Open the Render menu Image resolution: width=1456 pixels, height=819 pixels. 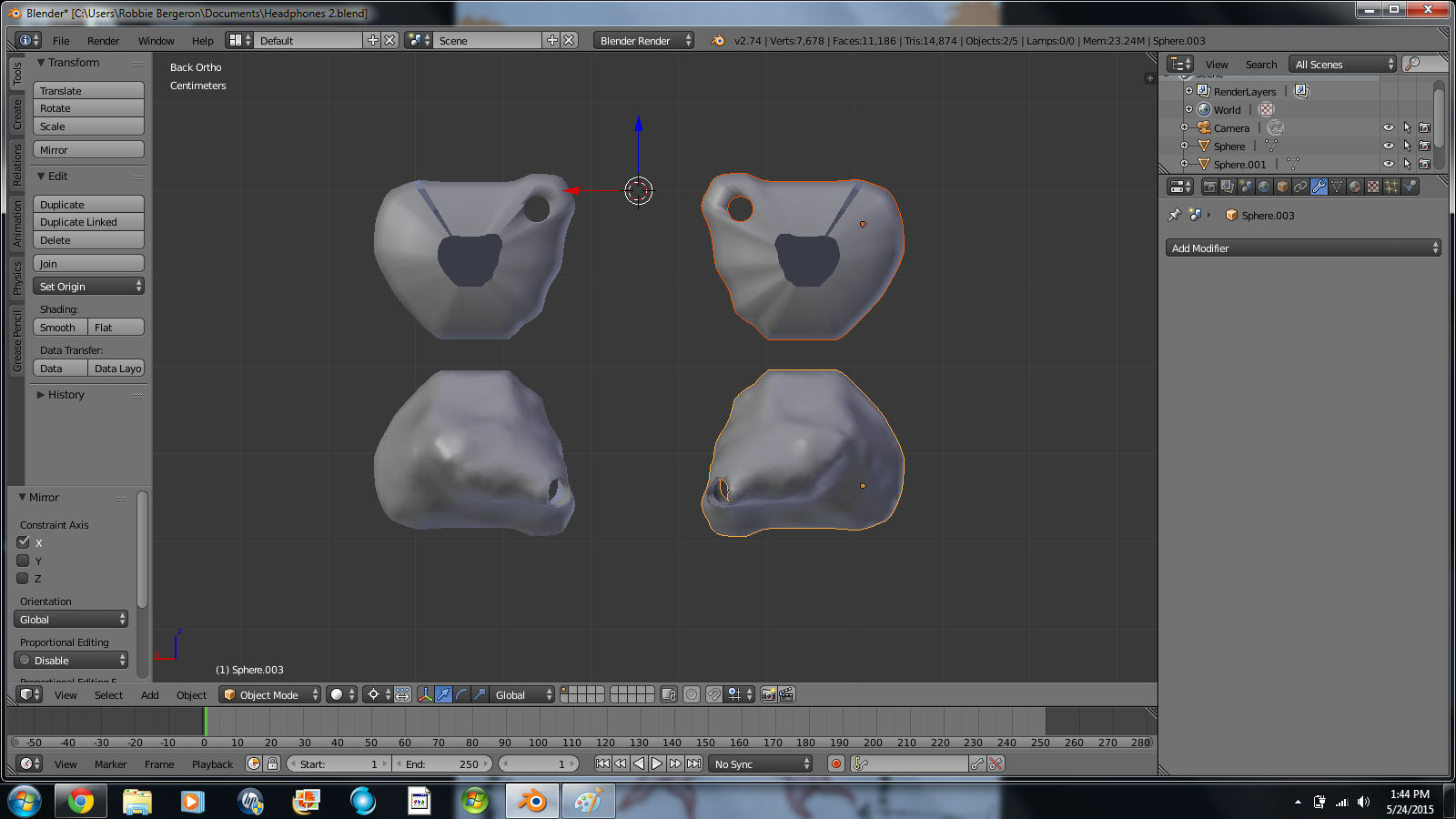[104, 41]
